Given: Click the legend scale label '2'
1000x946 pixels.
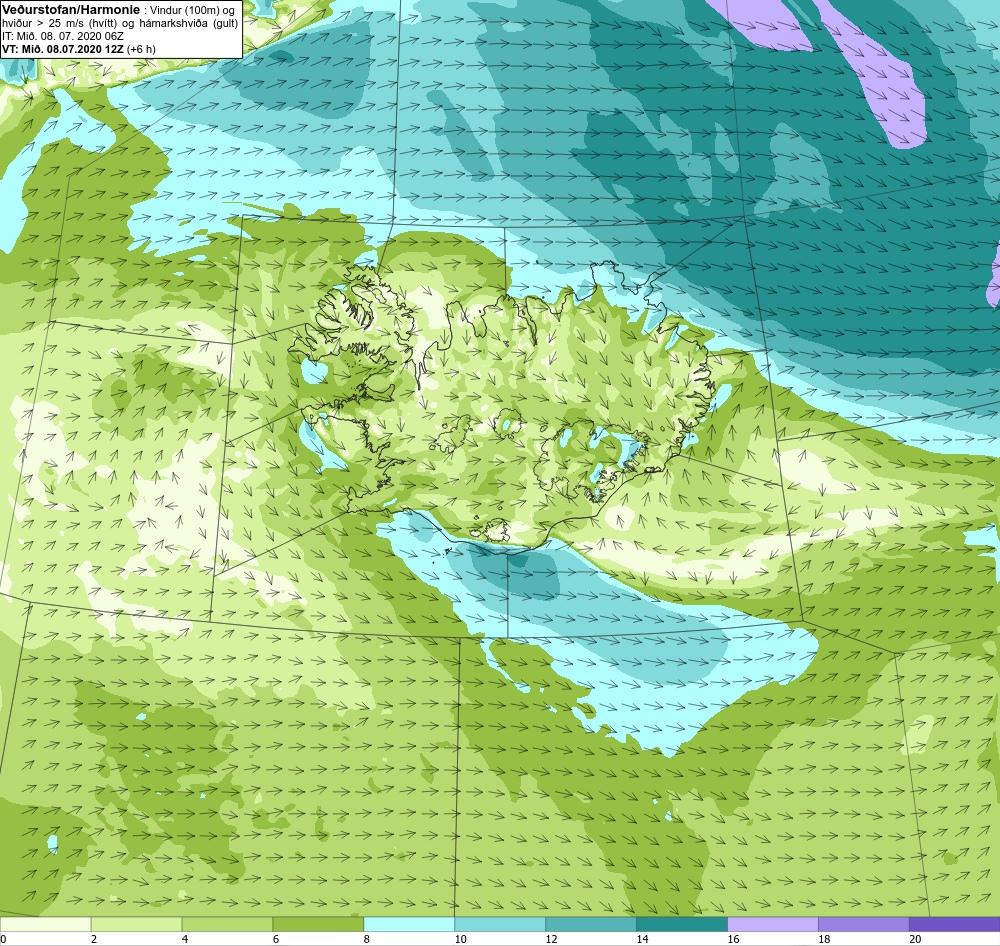Looking at the screenshot, I should click(94, 939).
